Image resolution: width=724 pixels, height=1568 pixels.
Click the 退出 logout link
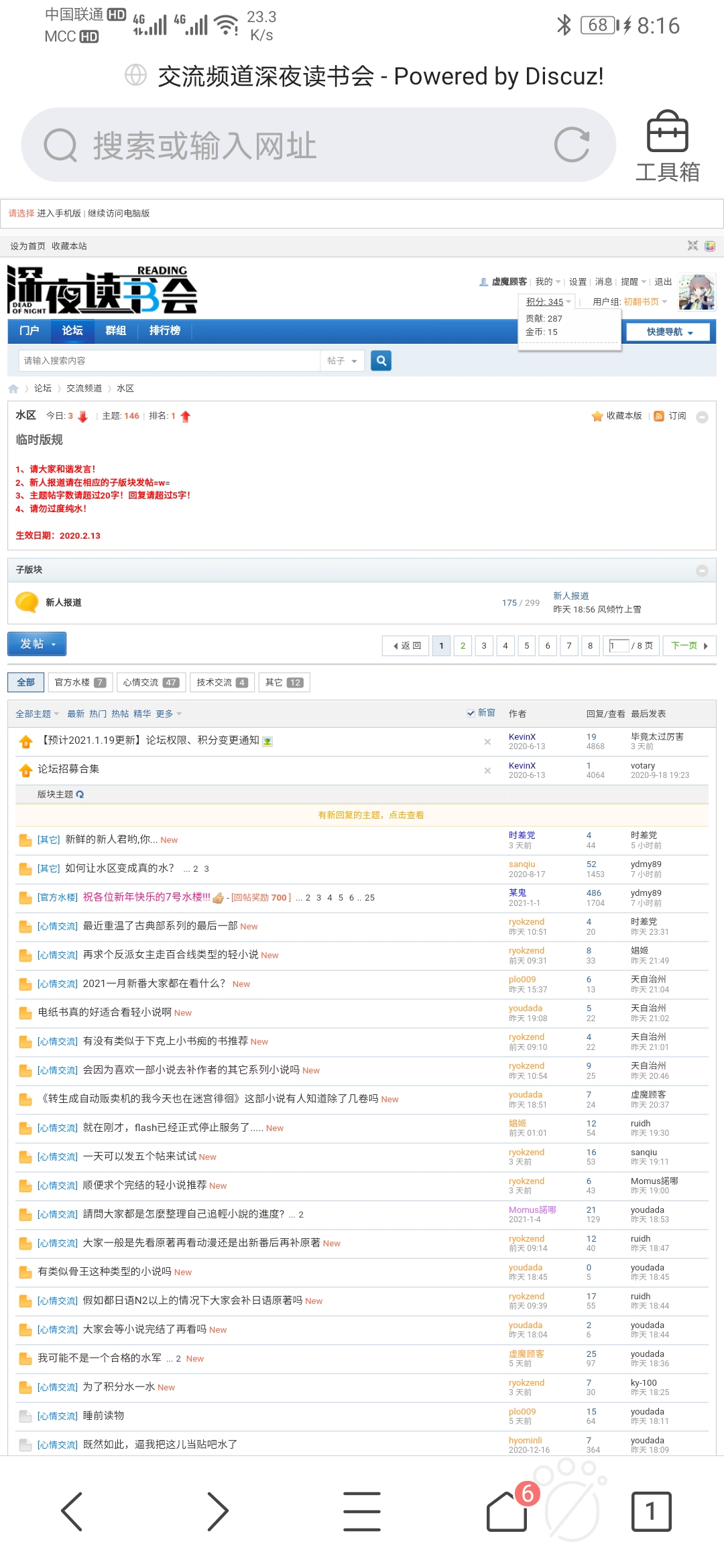coord(663,282)
